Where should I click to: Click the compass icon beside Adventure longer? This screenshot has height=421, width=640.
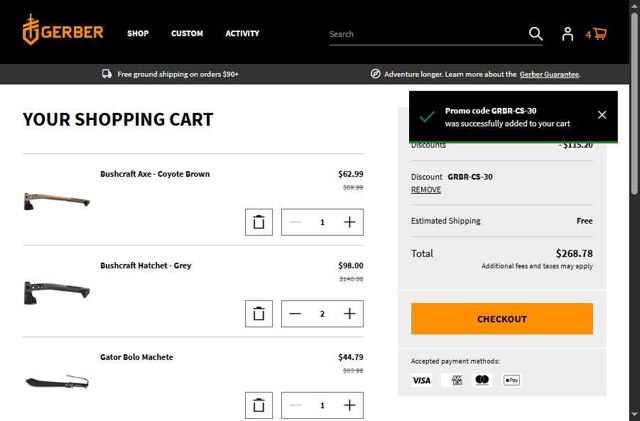(376, 74)
